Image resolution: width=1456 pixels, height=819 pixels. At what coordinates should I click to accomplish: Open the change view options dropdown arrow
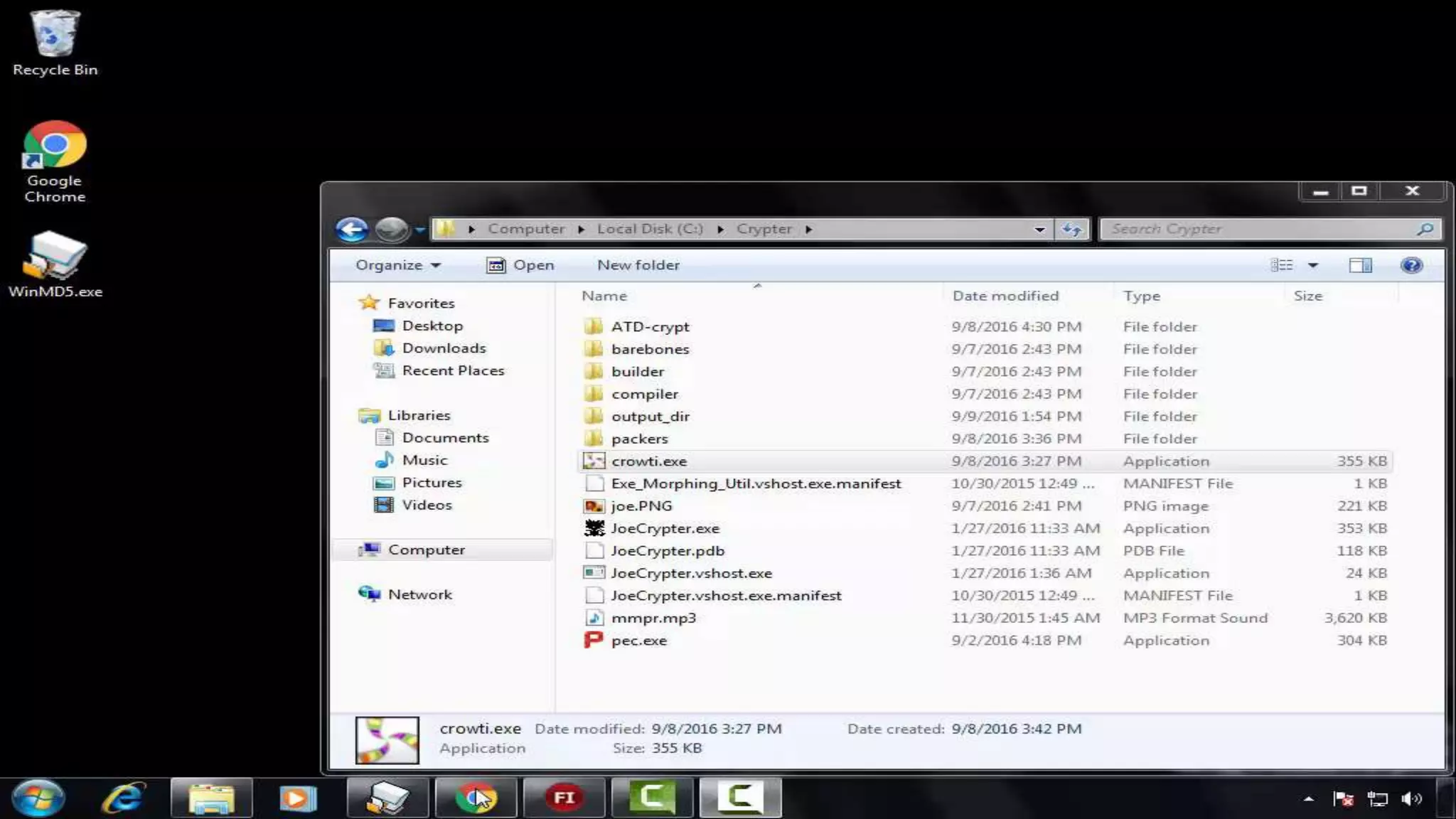click(1313, 265)
